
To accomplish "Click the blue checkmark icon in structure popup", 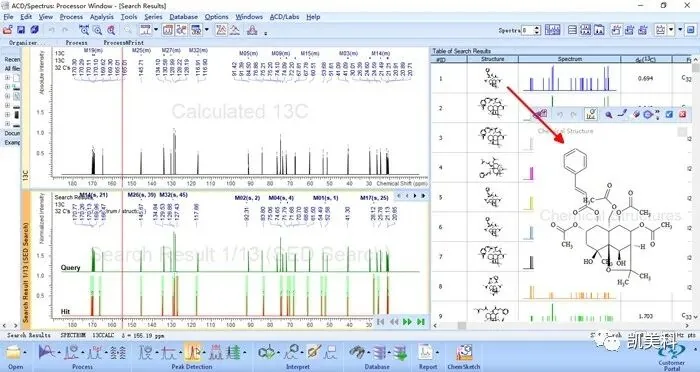I will click(x=669, y=115).
